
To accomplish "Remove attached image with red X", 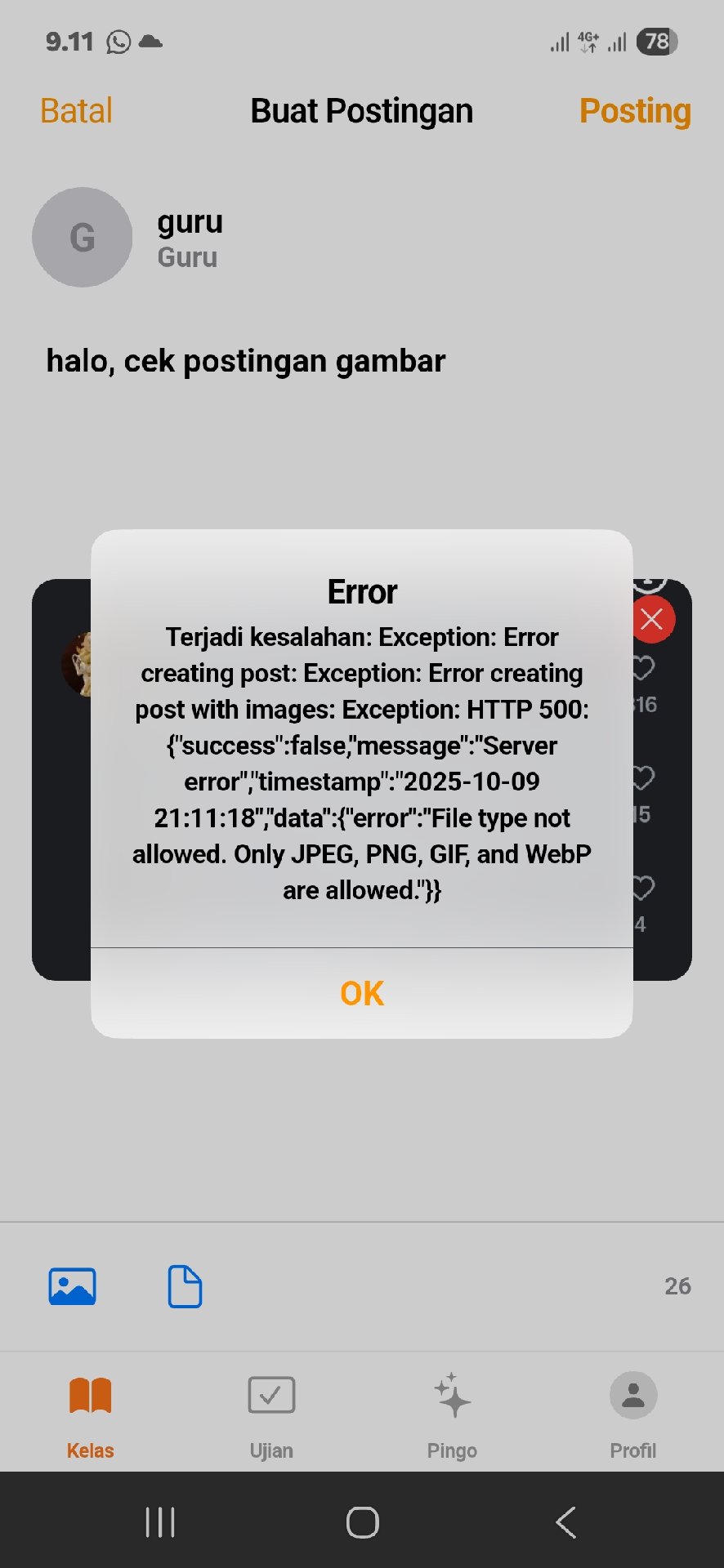I will pyautogui.click(x=652, y=619).
